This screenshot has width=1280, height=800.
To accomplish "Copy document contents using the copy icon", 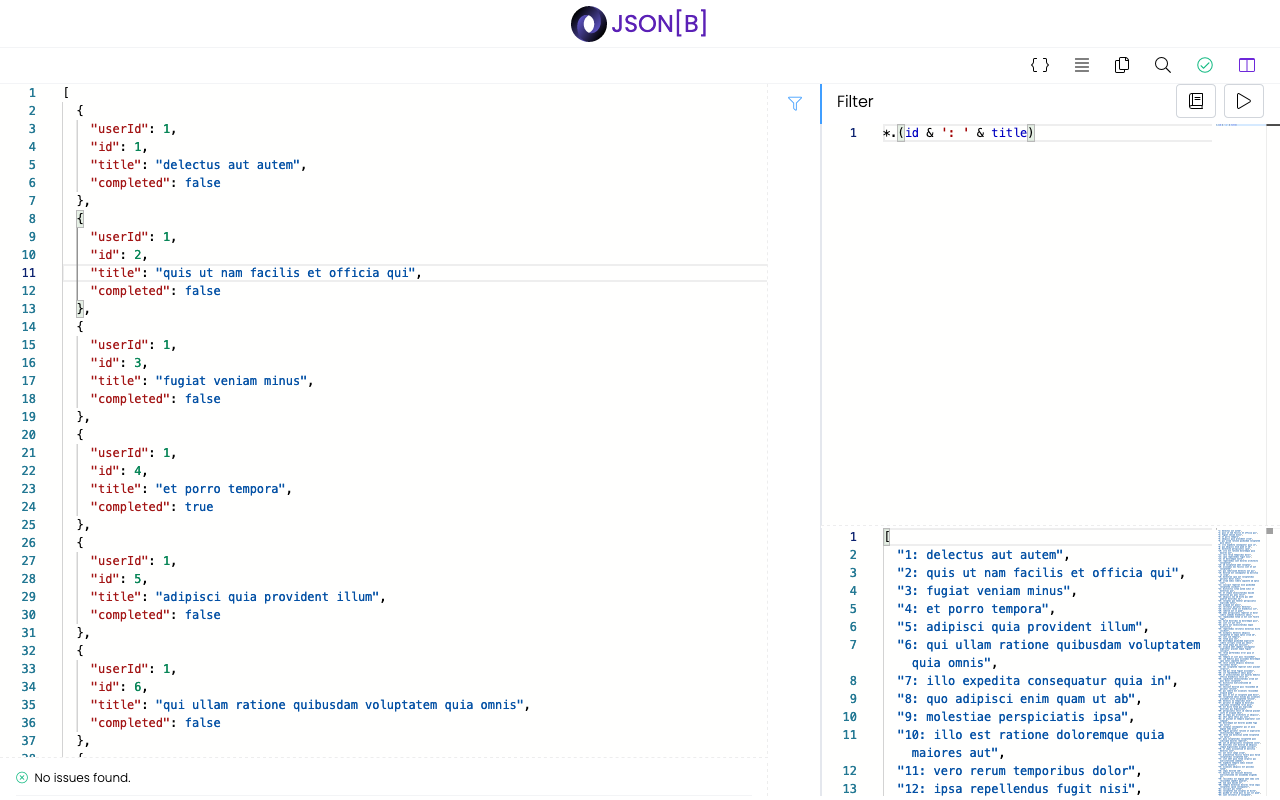I will [1122, 65].
